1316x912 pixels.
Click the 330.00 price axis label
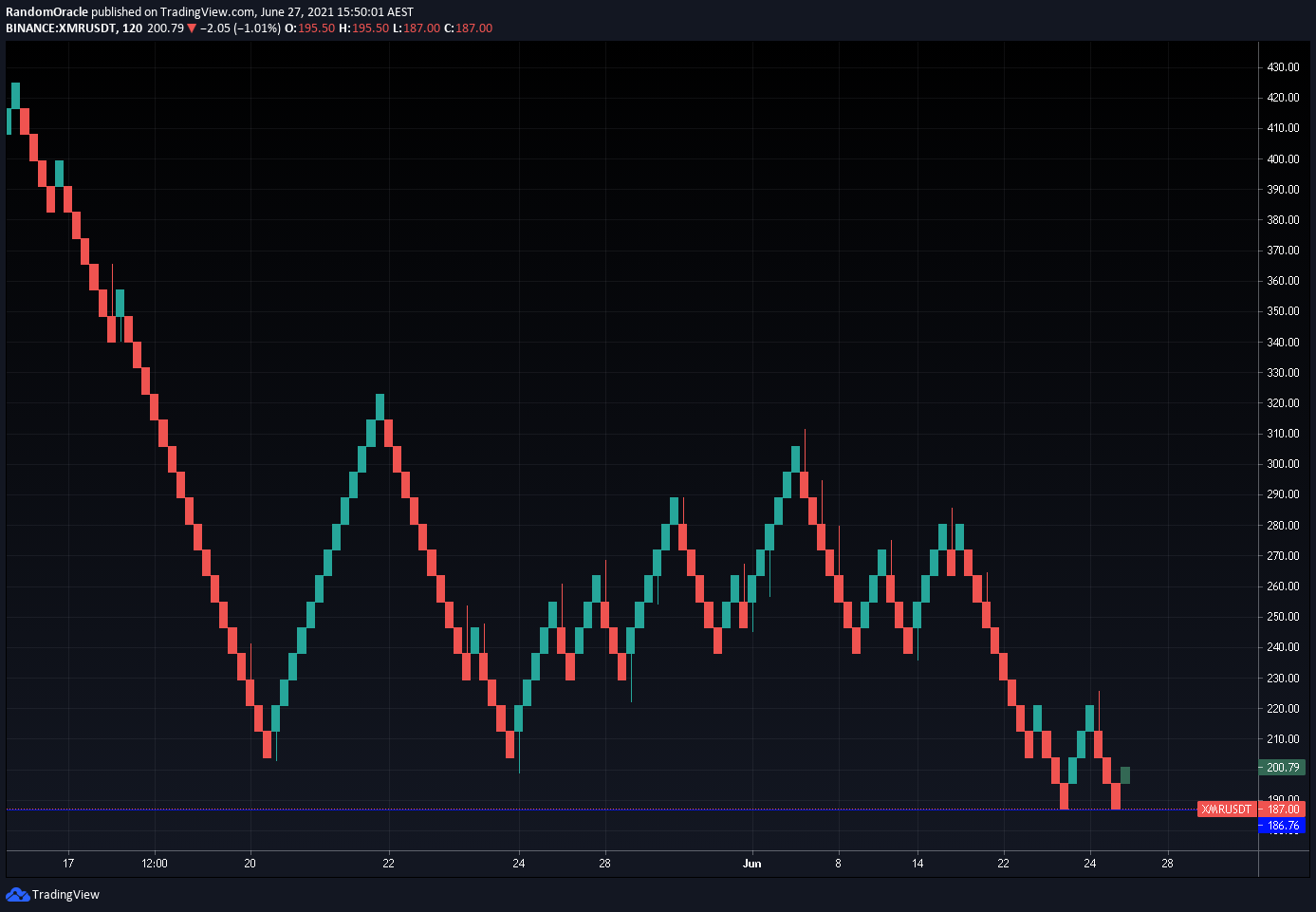(x=1283, y=373)
